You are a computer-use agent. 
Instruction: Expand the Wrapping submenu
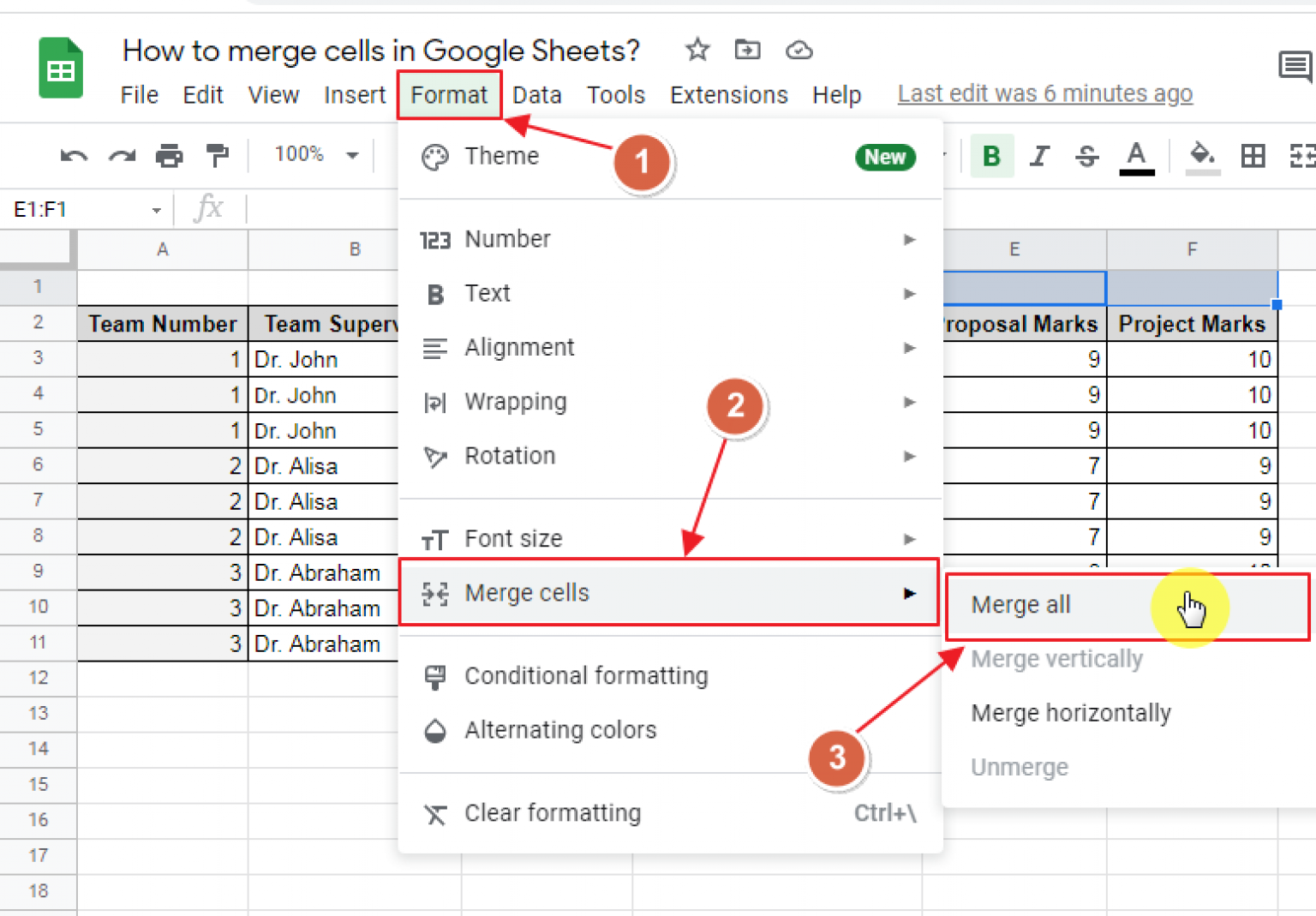[x=670, y=402]
